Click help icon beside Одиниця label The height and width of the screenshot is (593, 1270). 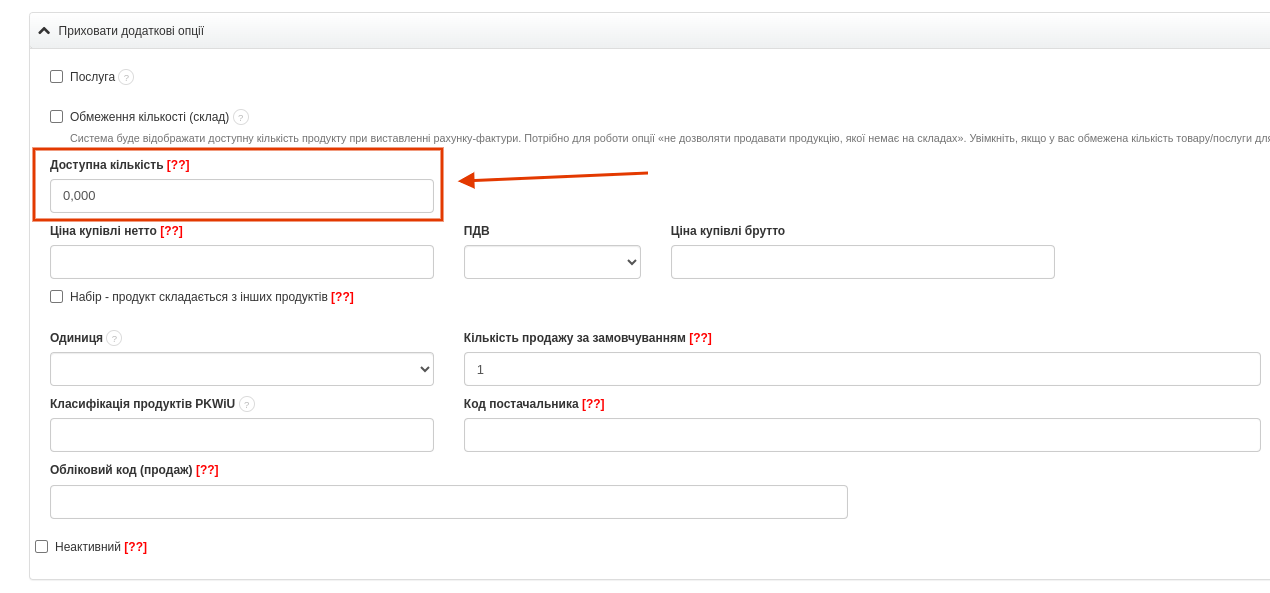(x=114, y=338)
